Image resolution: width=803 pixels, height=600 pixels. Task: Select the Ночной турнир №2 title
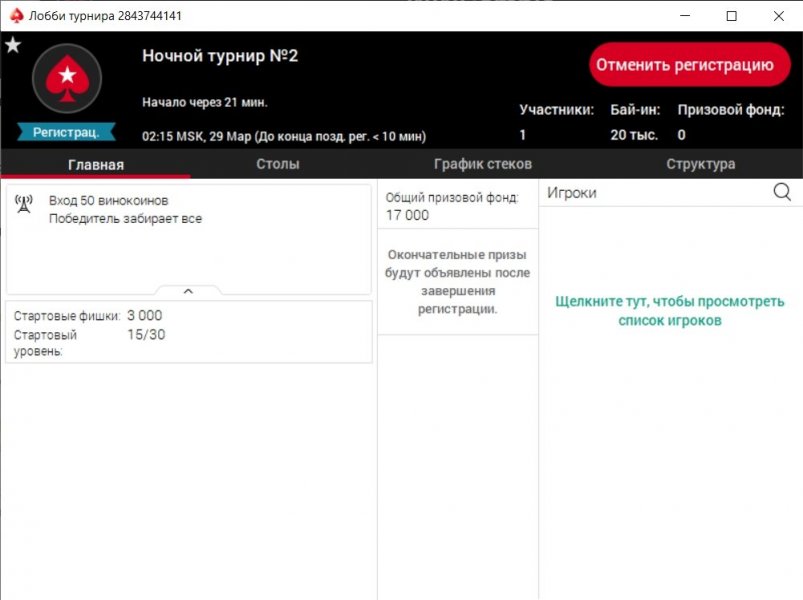[x=220, y=56]
